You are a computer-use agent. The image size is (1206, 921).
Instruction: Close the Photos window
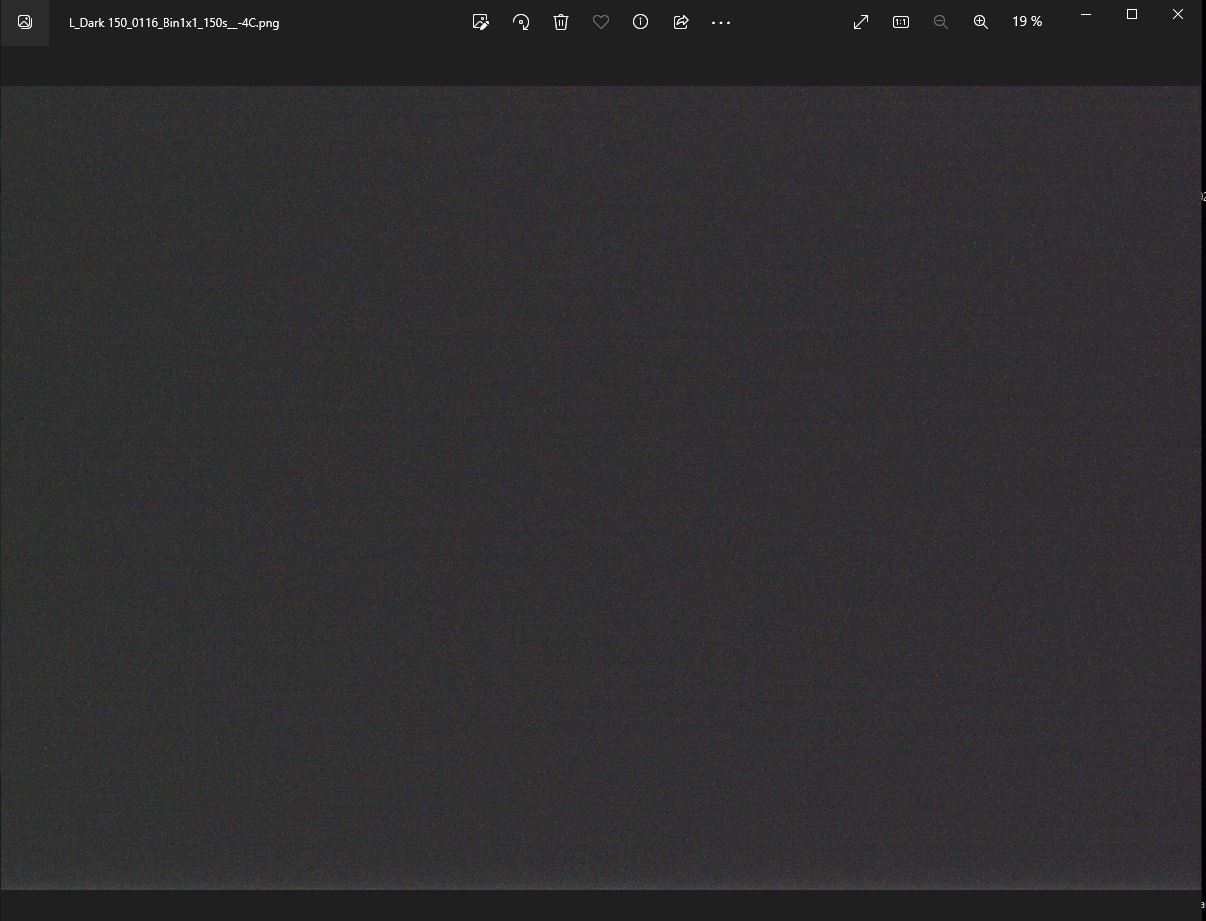point(1178,14)
